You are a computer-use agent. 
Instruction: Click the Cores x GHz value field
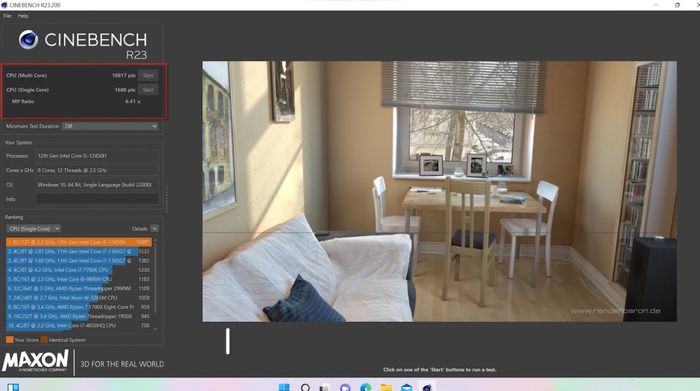tap(97, 170)
